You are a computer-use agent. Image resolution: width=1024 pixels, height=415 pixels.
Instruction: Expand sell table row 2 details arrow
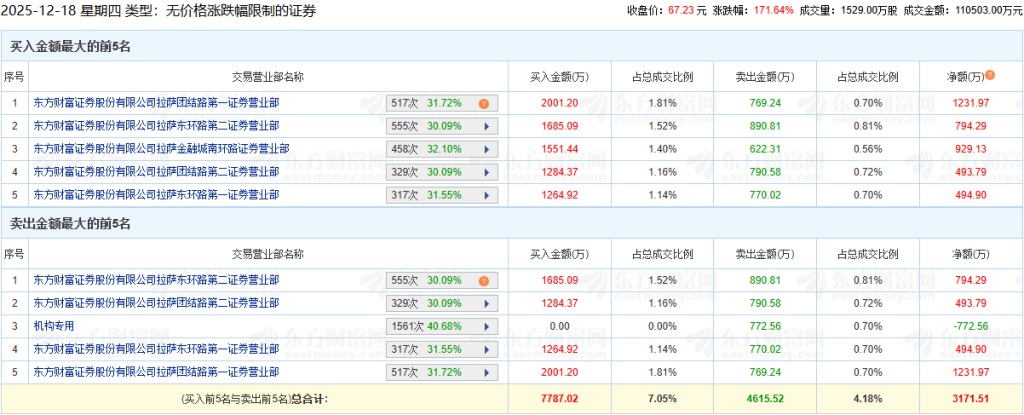point(486,303)
